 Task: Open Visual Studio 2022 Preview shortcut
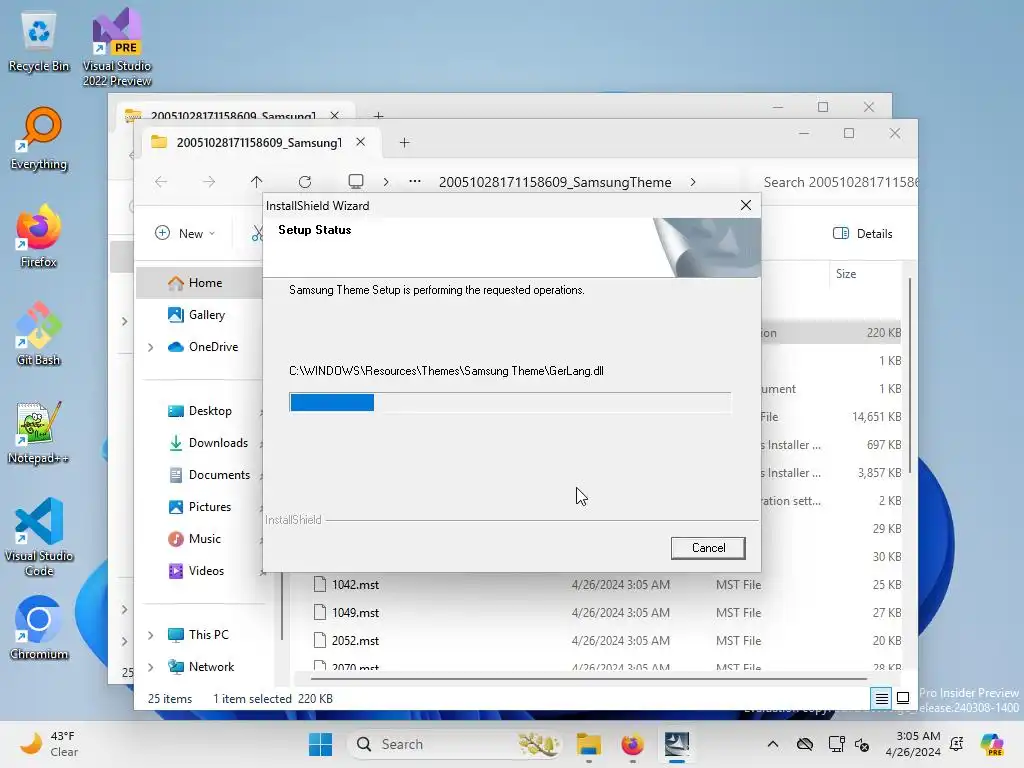[x=117, y=48]
